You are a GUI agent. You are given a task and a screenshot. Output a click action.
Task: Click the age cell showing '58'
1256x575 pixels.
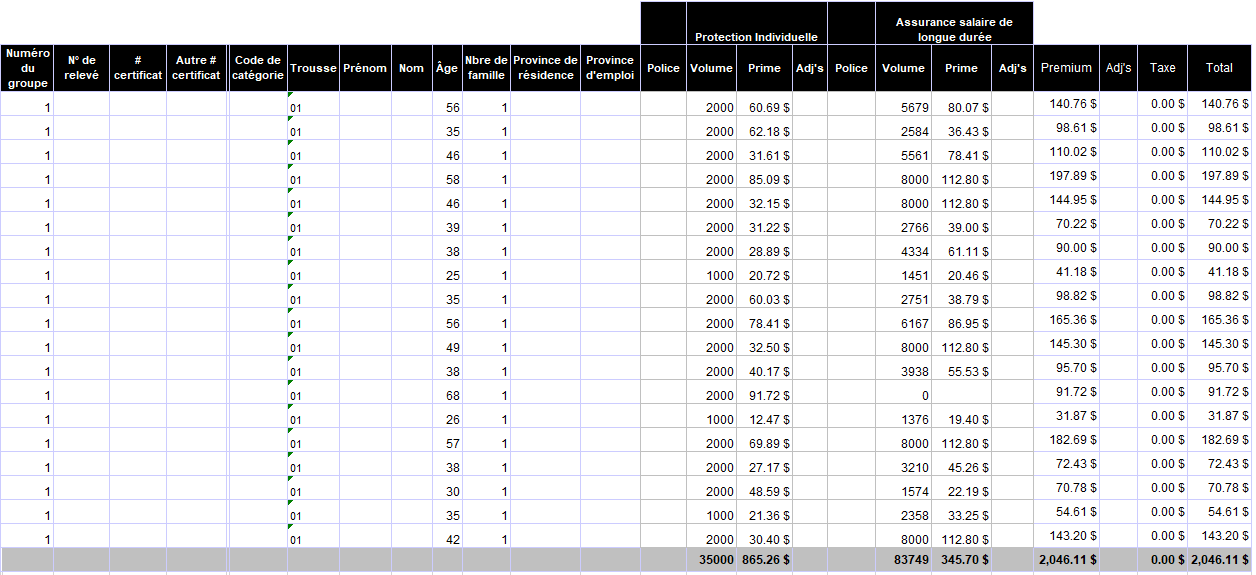[447, 176]
